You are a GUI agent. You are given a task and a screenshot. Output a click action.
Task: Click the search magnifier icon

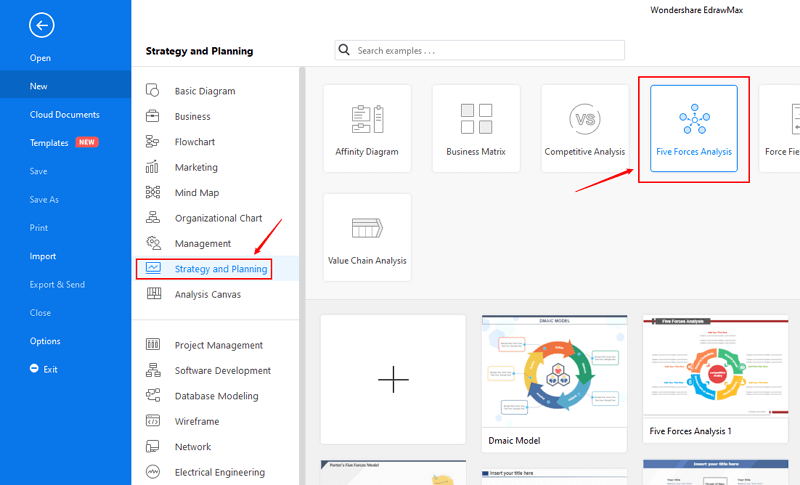coord(344,50)
